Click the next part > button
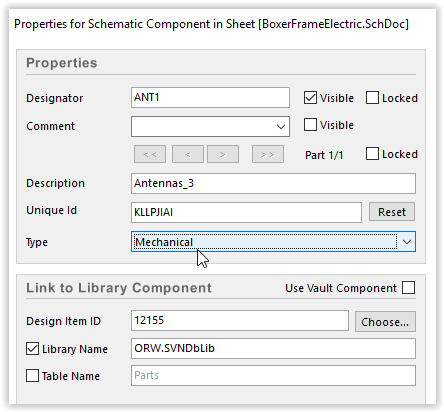 [x=223, y=154]
